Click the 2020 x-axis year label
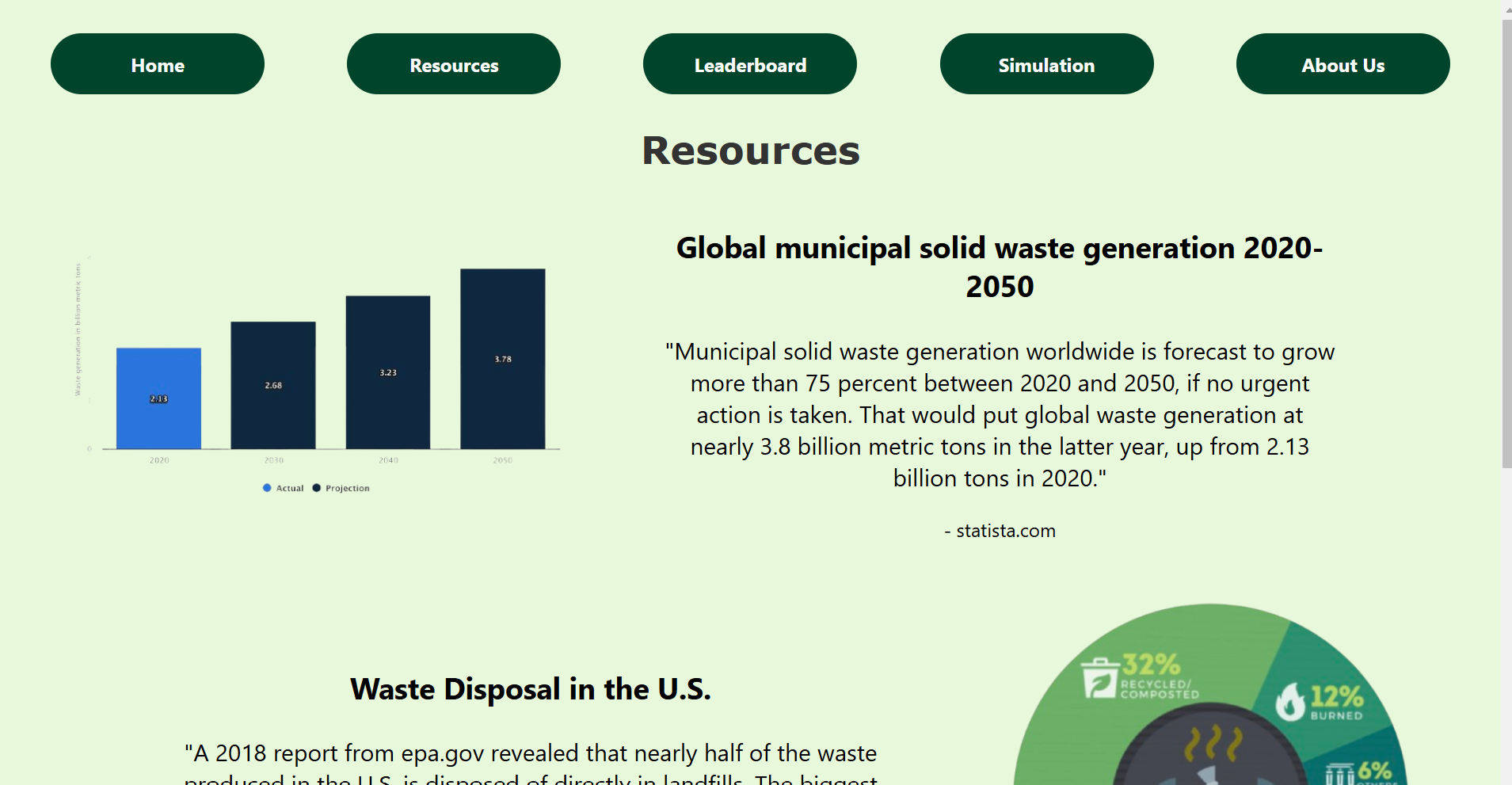 (159, 460)
